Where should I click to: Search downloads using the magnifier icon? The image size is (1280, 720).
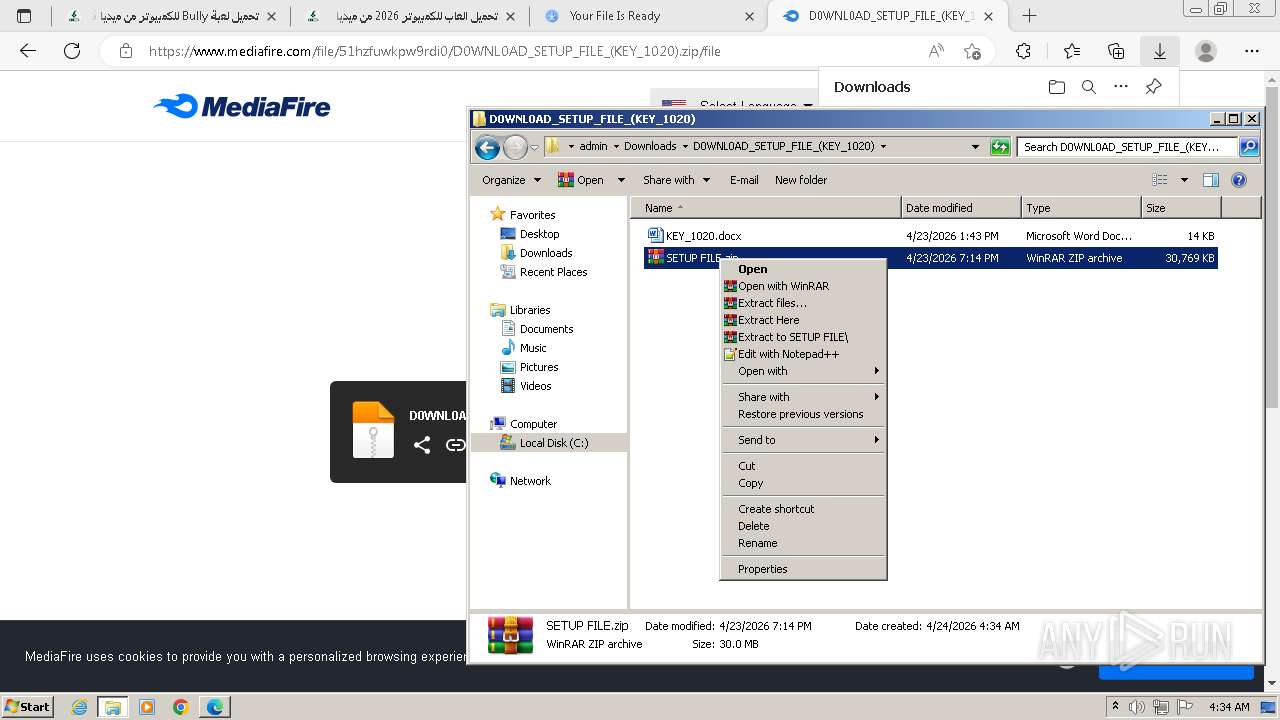1089,87
